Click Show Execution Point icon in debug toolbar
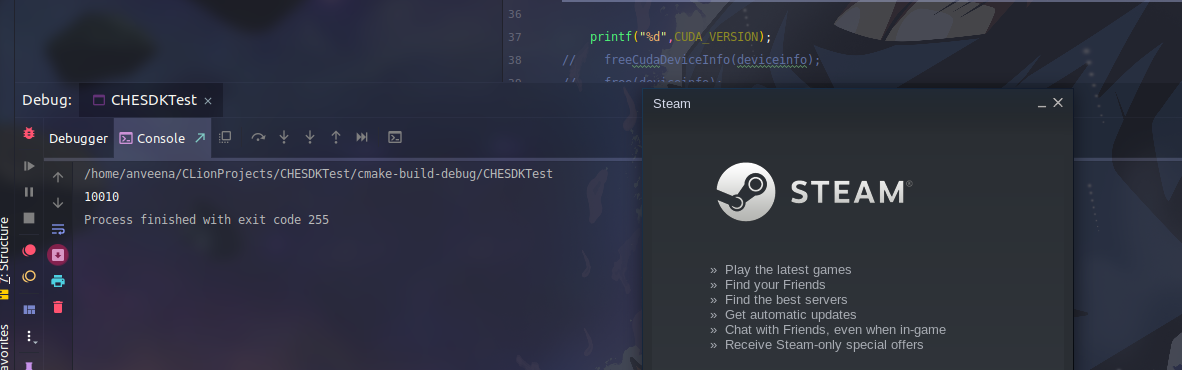 pyautogui.click(x=225, y=137)
